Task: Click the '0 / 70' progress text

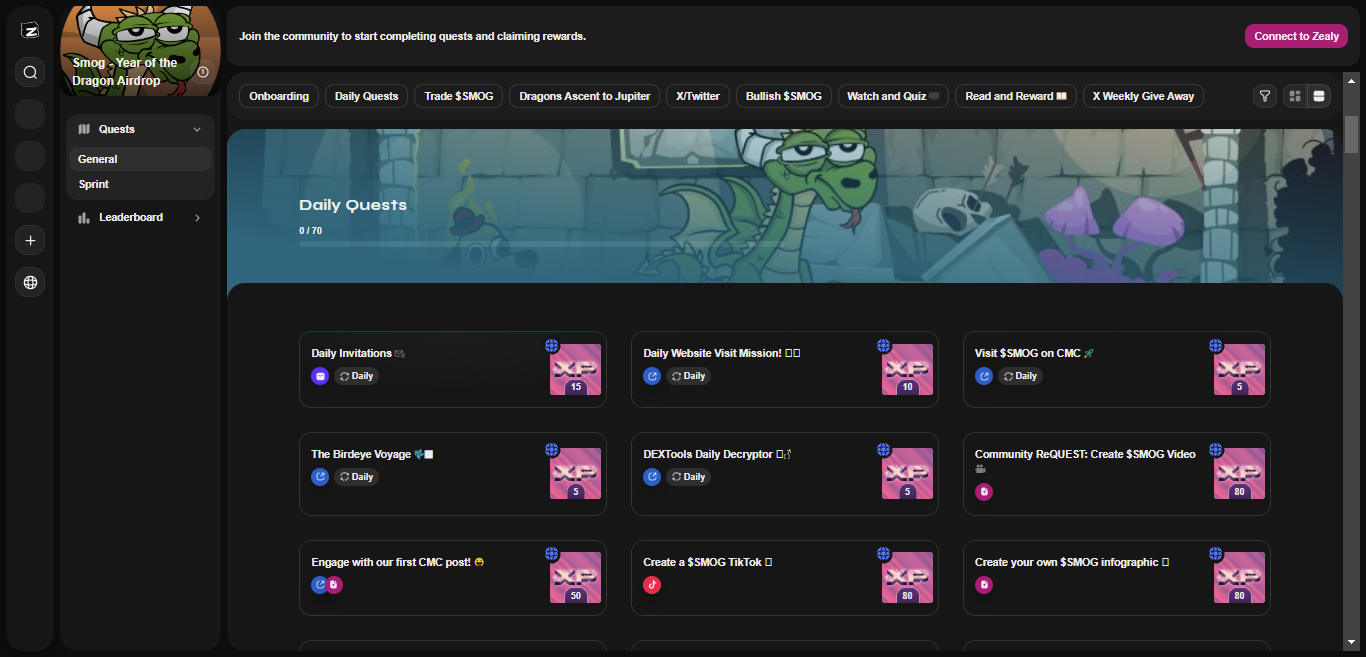Action: click(310, 231)
